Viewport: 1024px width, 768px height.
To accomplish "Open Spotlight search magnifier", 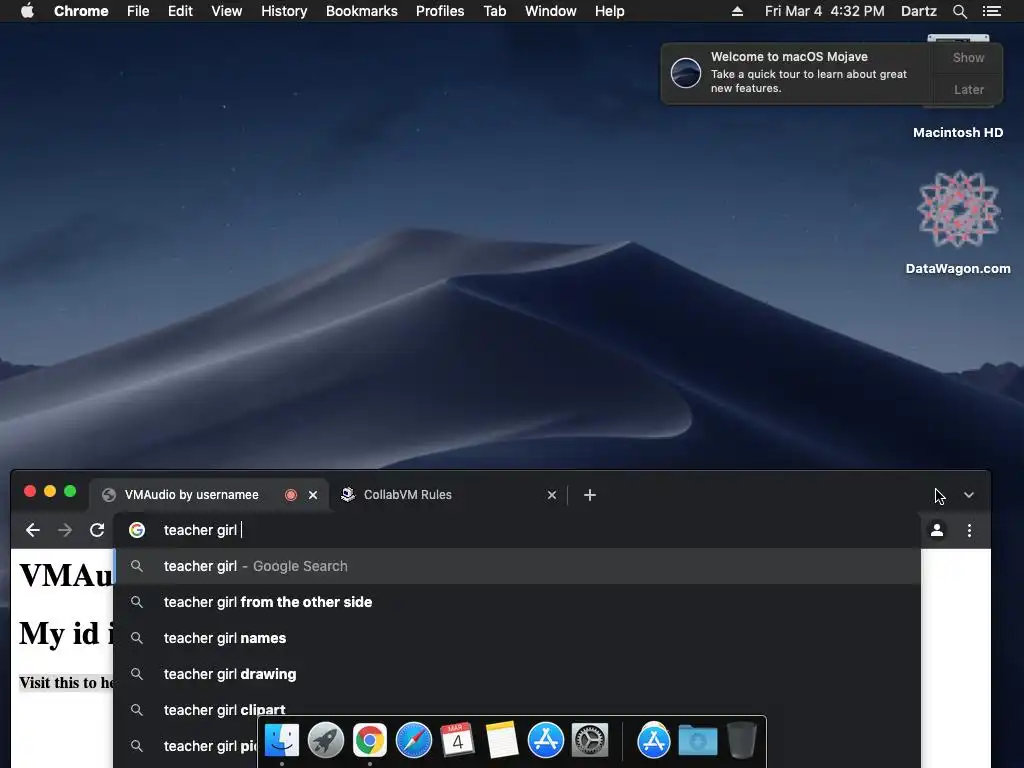I will [959, 11].
